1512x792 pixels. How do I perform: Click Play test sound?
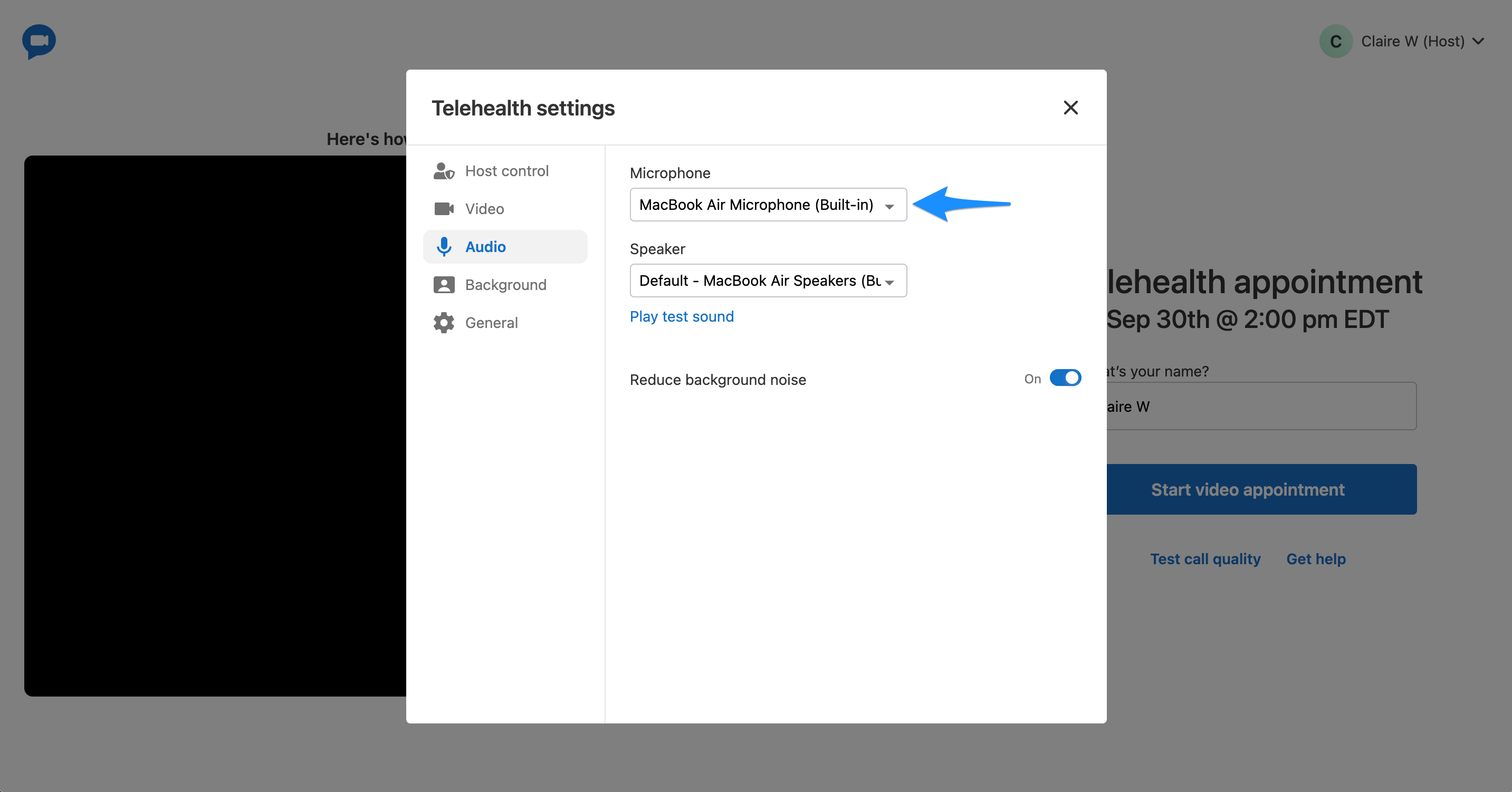click(682, 316)
